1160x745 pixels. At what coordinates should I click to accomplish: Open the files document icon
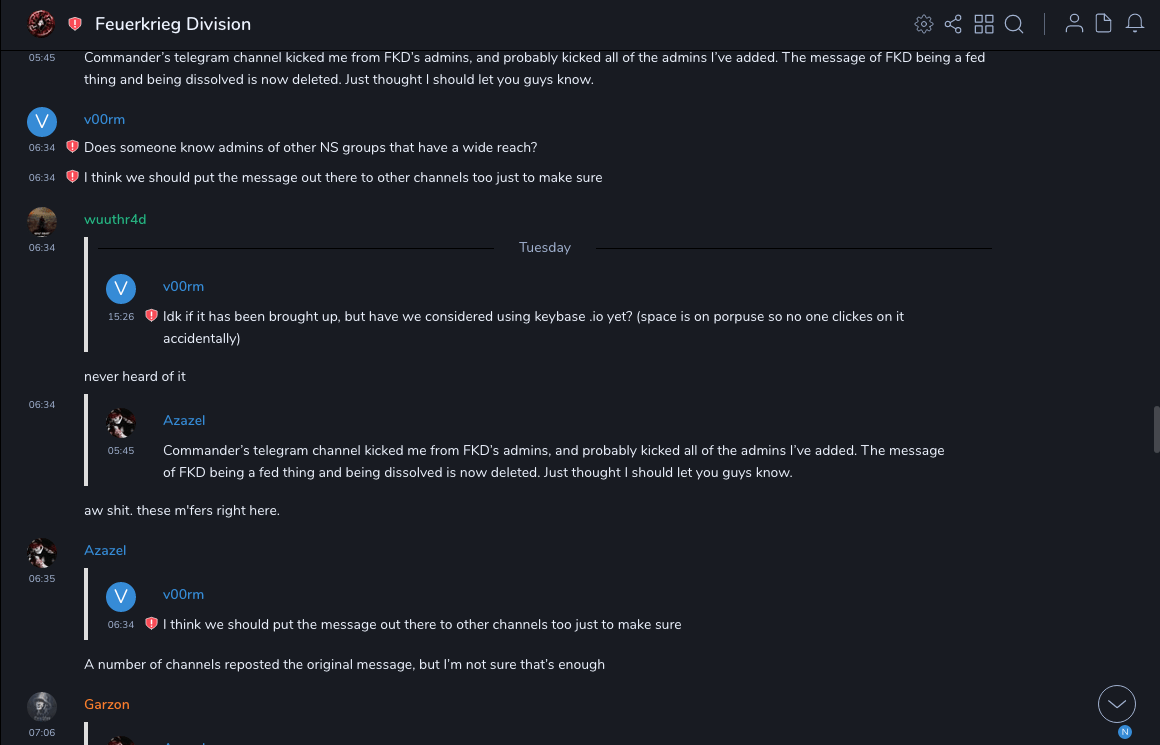(1104, 24)
